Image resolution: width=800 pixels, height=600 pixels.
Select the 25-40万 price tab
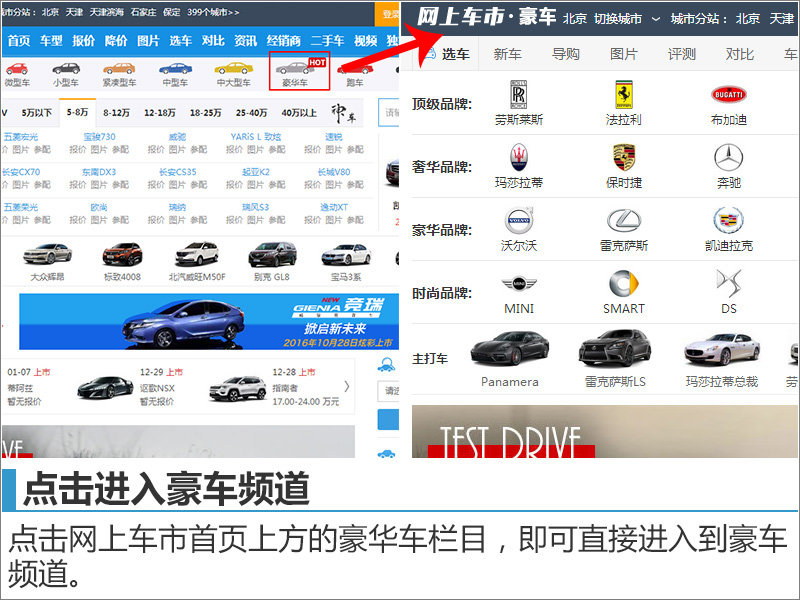tap(252, 113)
